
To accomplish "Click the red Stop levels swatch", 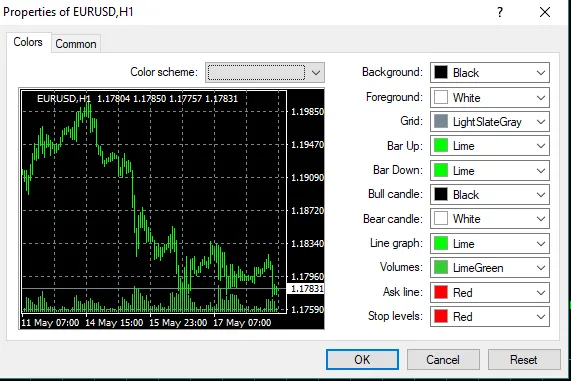I will tap(441, 316).
